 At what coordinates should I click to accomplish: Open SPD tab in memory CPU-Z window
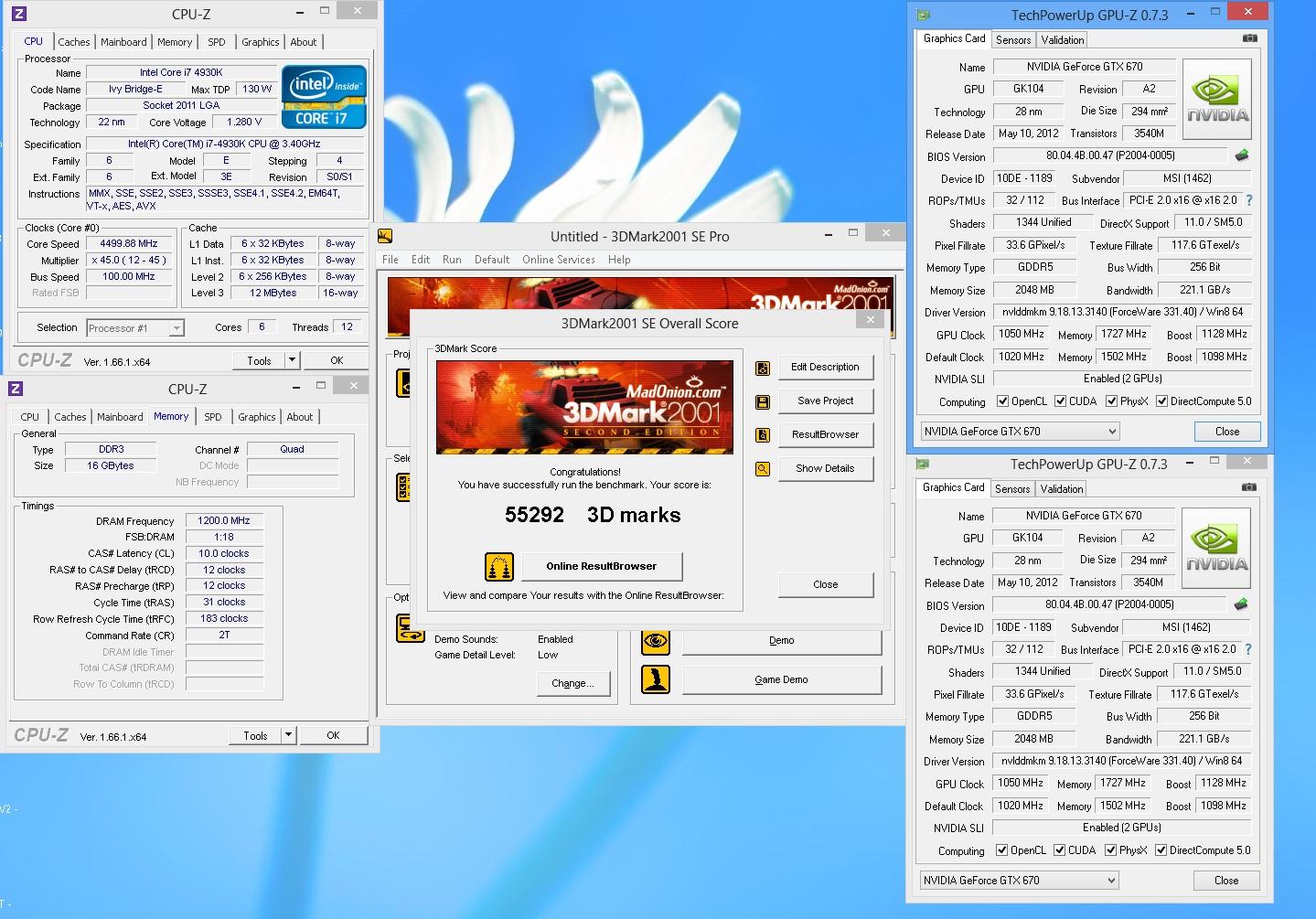click(213, 417)
